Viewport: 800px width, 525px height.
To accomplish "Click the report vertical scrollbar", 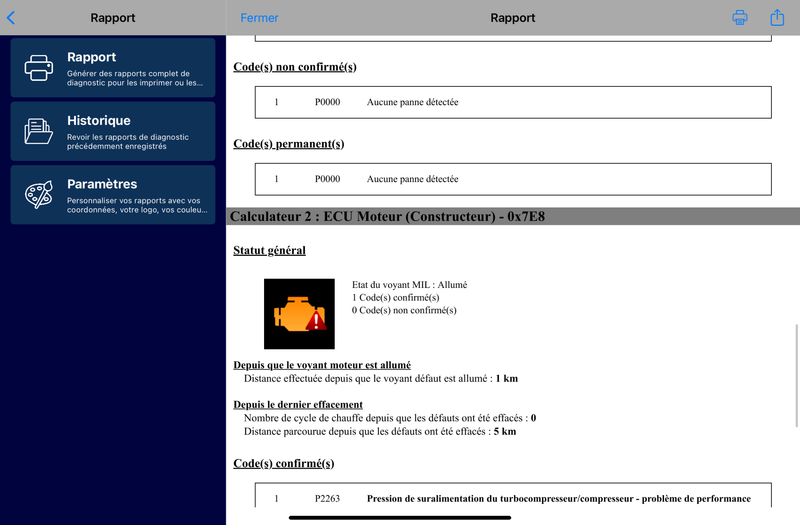I will [x=796, y=375].
